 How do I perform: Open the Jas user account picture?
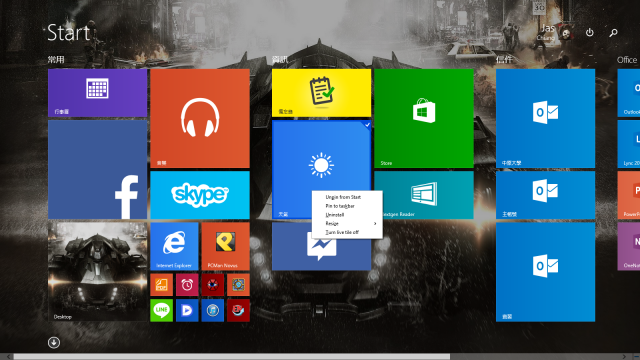566,33
